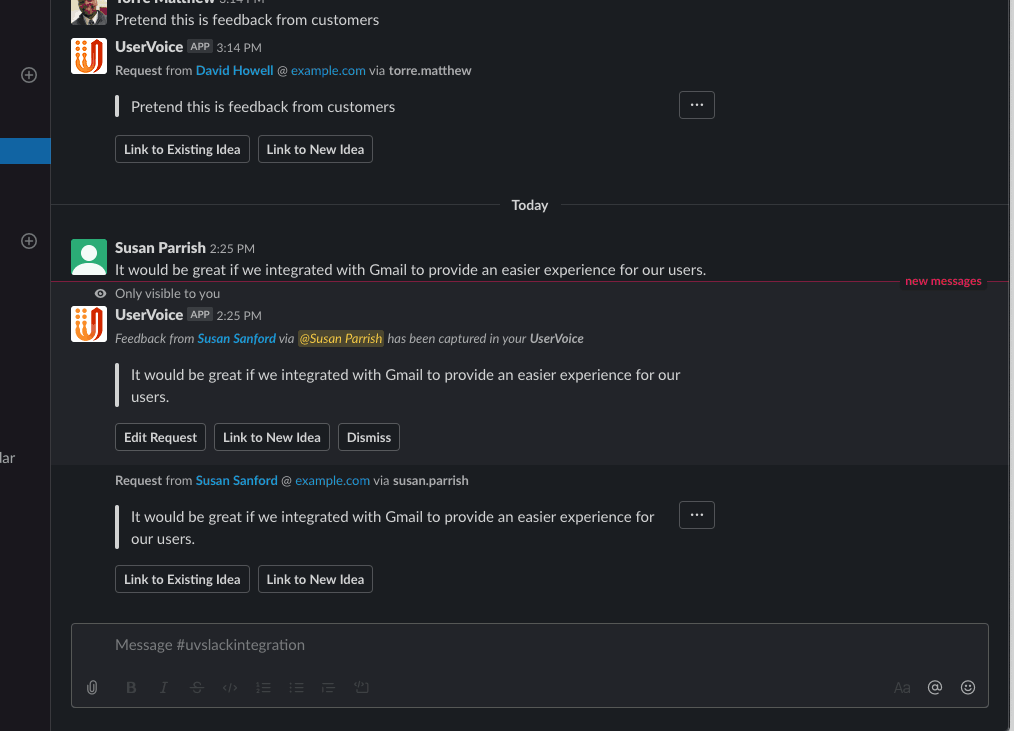Click Link to New Idea under Susan Sanford request
Image resolution: width=1014 pixels, height=731 pixels.
point(315,580)
